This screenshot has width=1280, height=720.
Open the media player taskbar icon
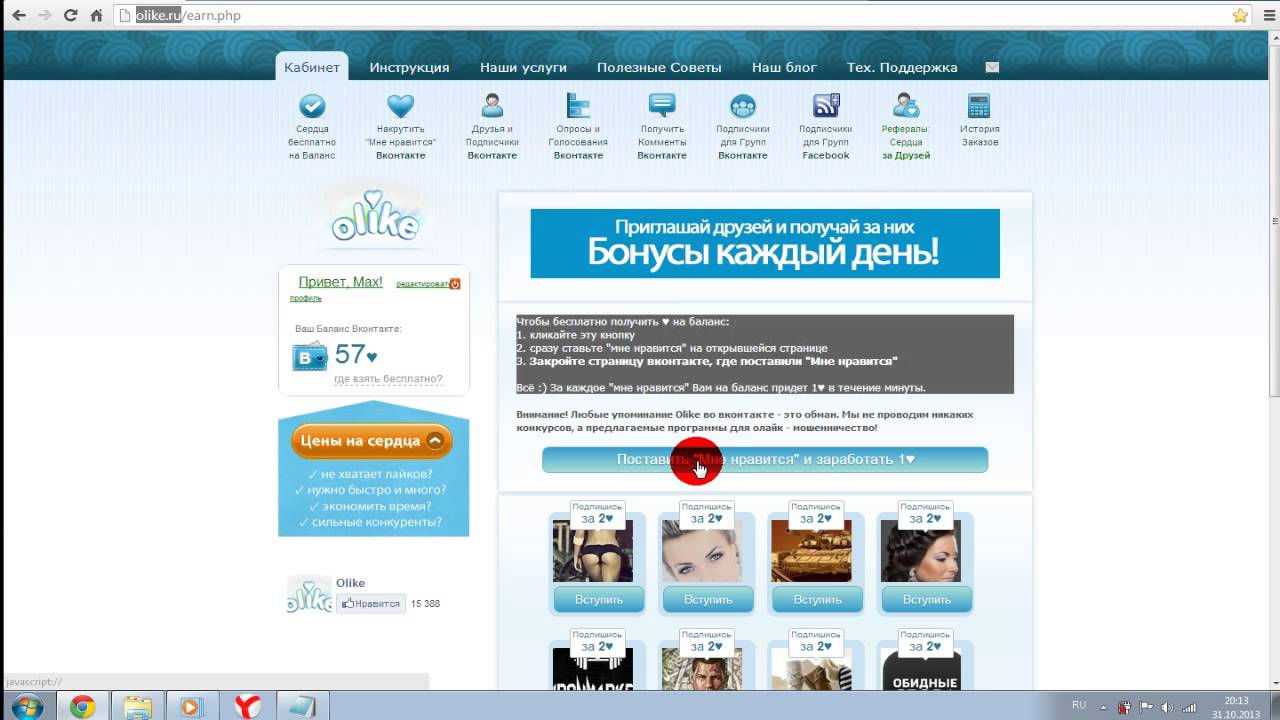pyautogui.click(x=190, y=706)
